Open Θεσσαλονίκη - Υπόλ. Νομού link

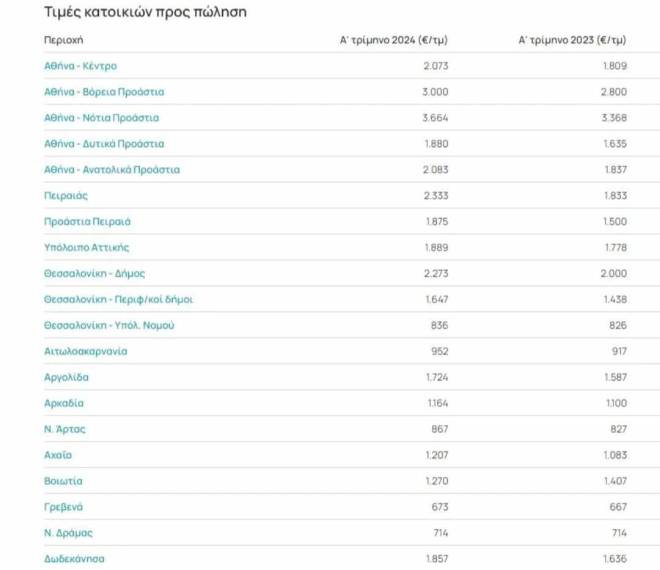(109, 325)
